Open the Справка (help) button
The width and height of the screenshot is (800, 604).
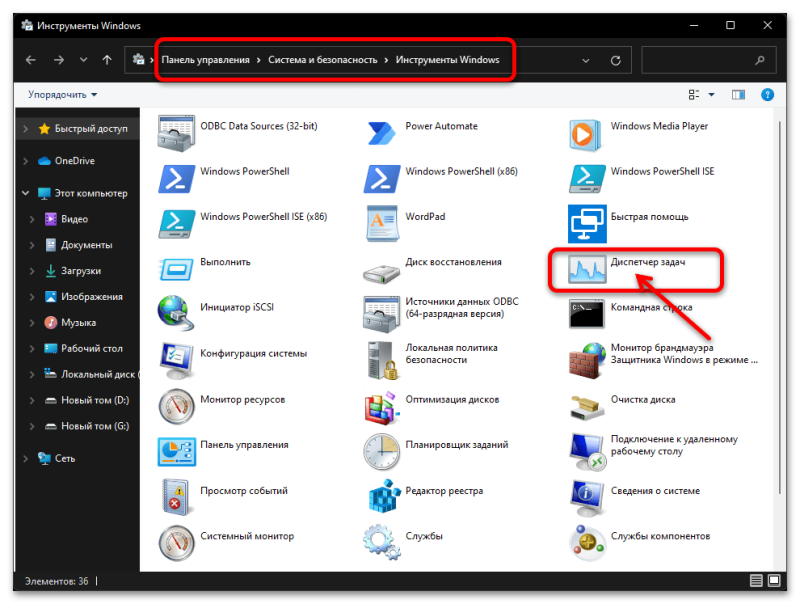coord(766,94)
